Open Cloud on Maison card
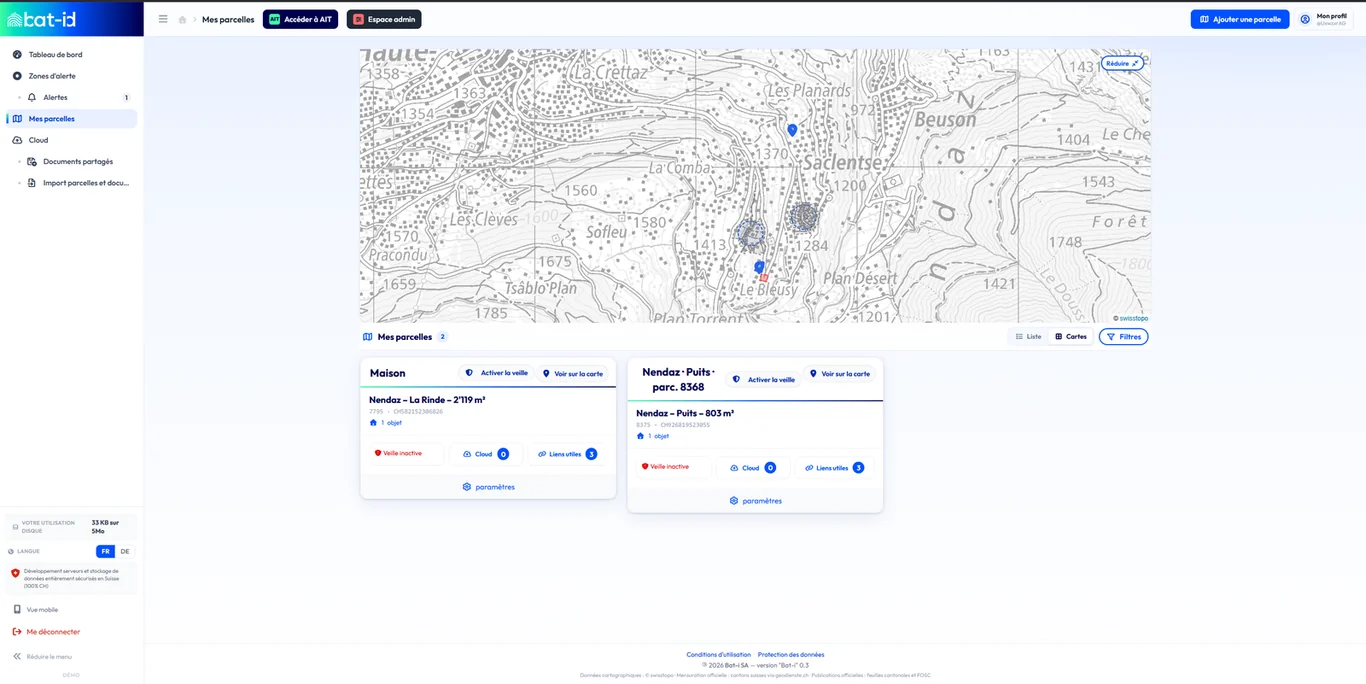 coord(486,454)
